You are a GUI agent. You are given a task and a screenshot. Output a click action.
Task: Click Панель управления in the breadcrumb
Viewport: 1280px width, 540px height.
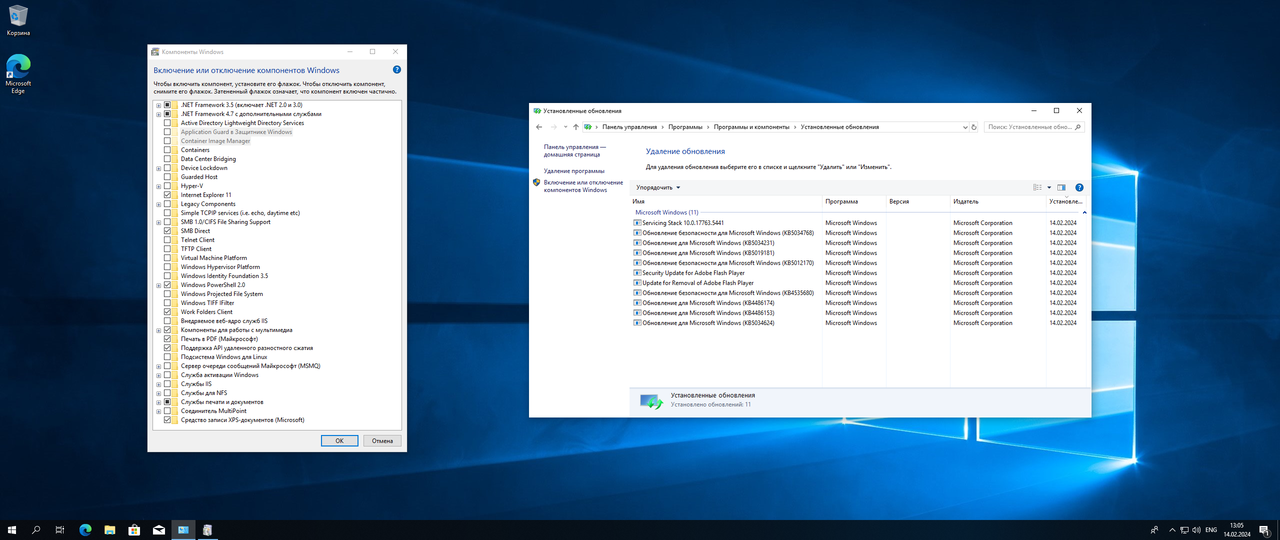coord(630,127)
